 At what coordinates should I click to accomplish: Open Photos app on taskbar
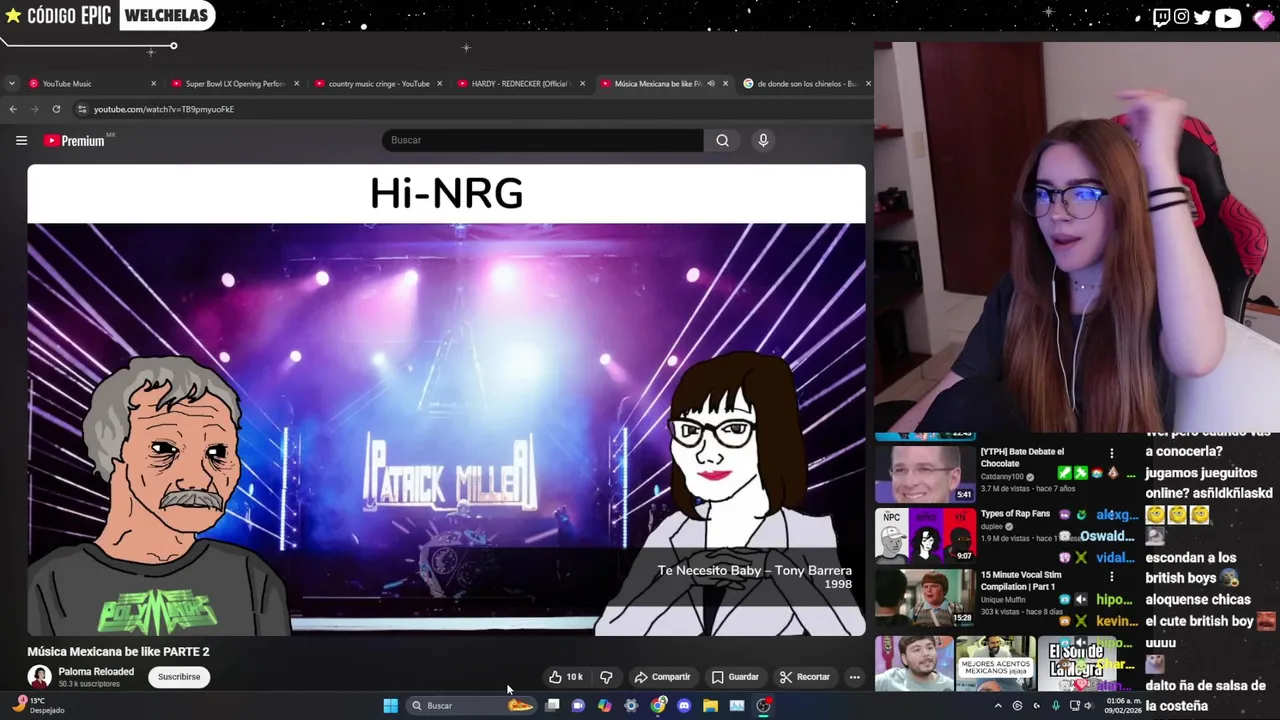pos(737,706)
